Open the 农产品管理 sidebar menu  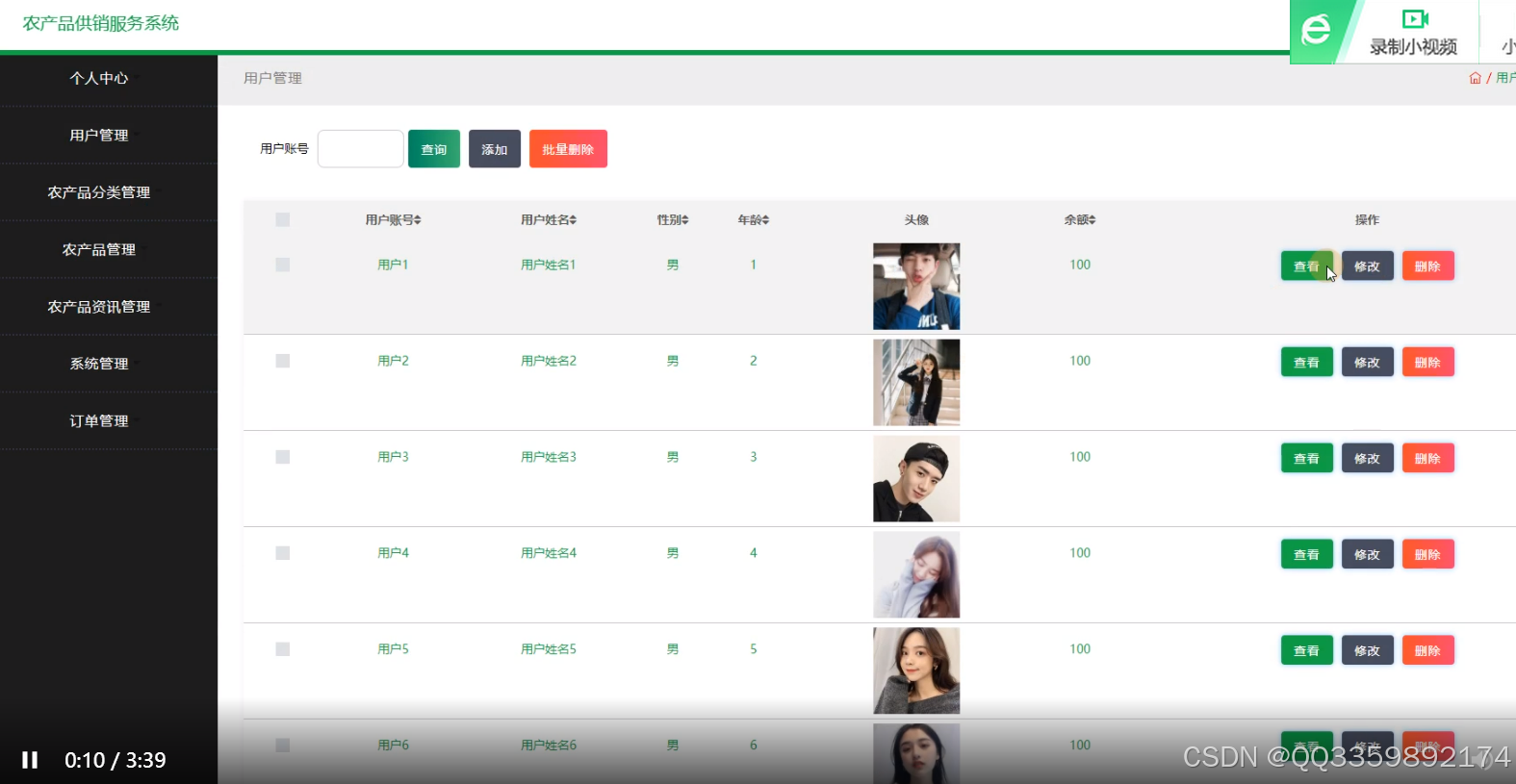coord(99,249)
